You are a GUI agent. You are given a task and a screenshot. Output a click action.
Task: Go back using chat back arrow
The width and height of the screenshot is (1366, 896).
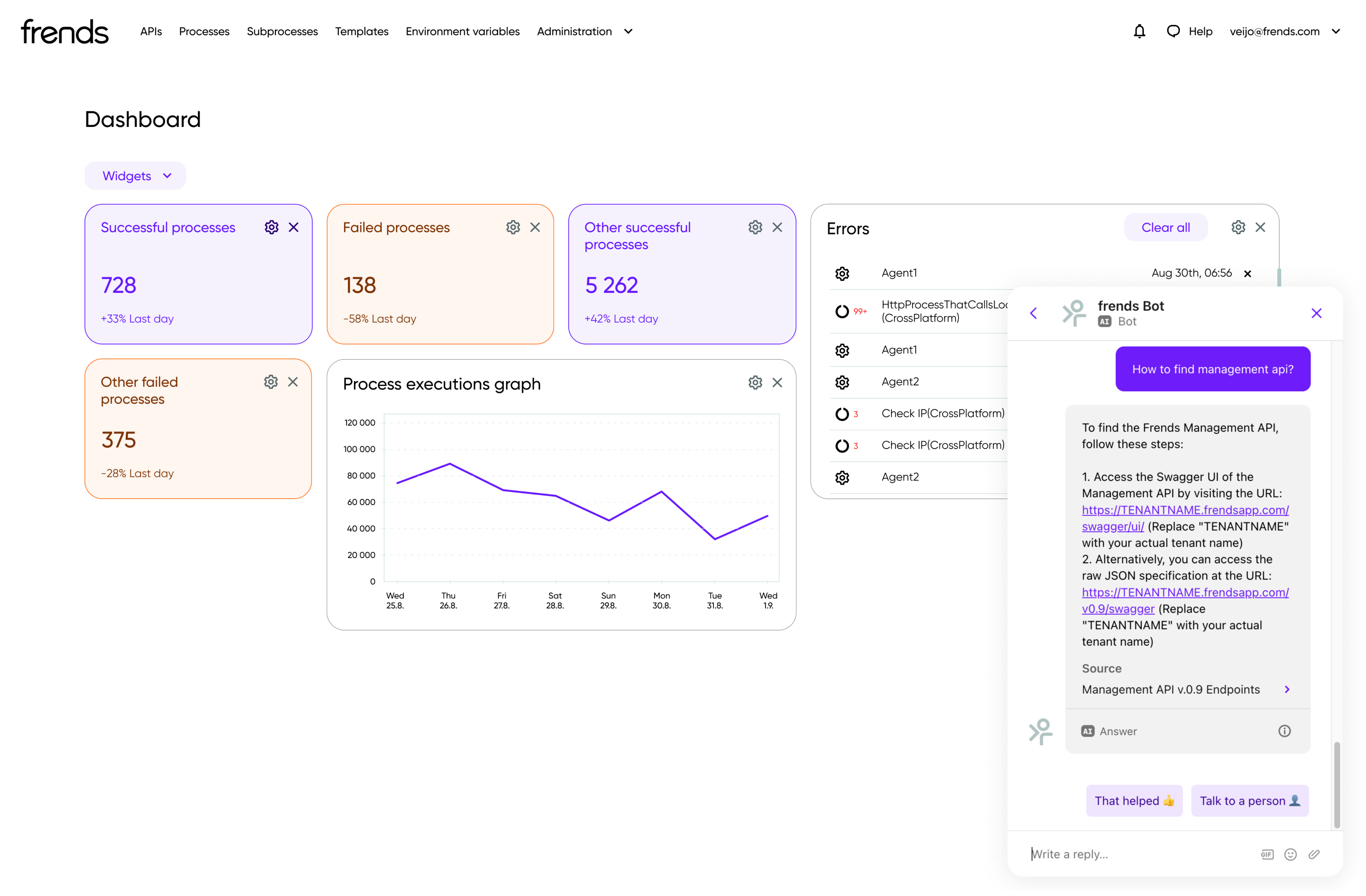click(1034, 313)
